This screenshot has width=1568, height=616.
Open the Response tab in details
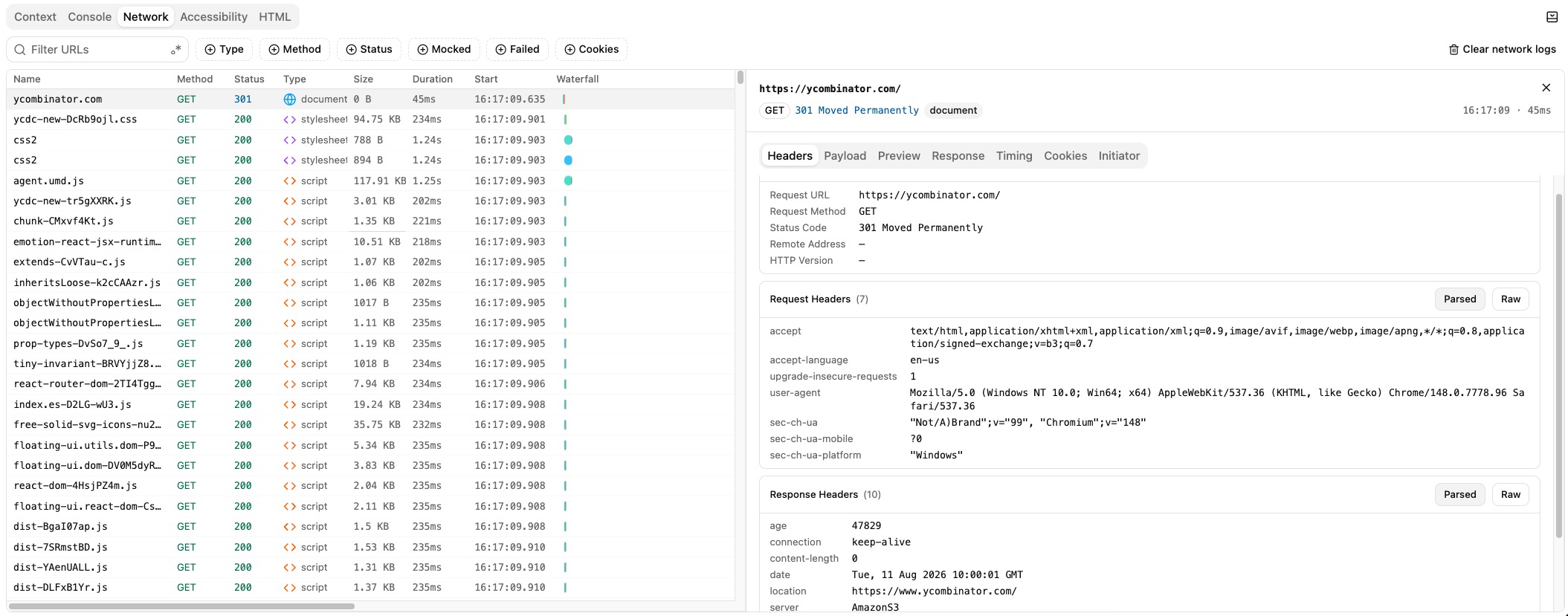click(958, 156)
